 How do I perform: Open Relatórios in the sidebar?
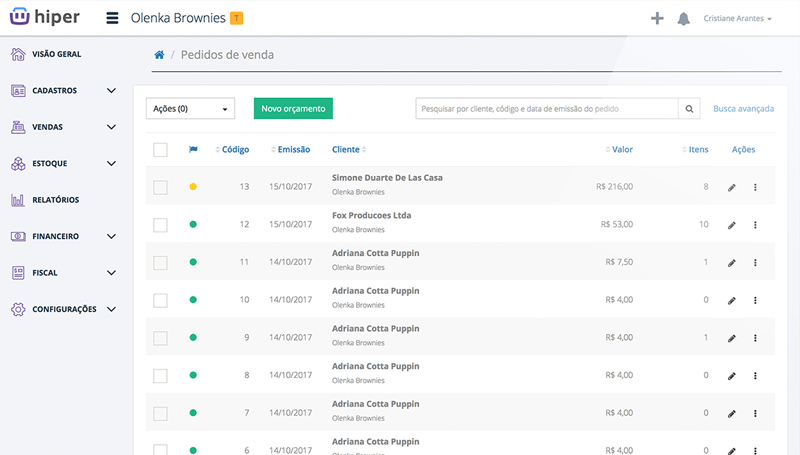(x=55, y=200)
